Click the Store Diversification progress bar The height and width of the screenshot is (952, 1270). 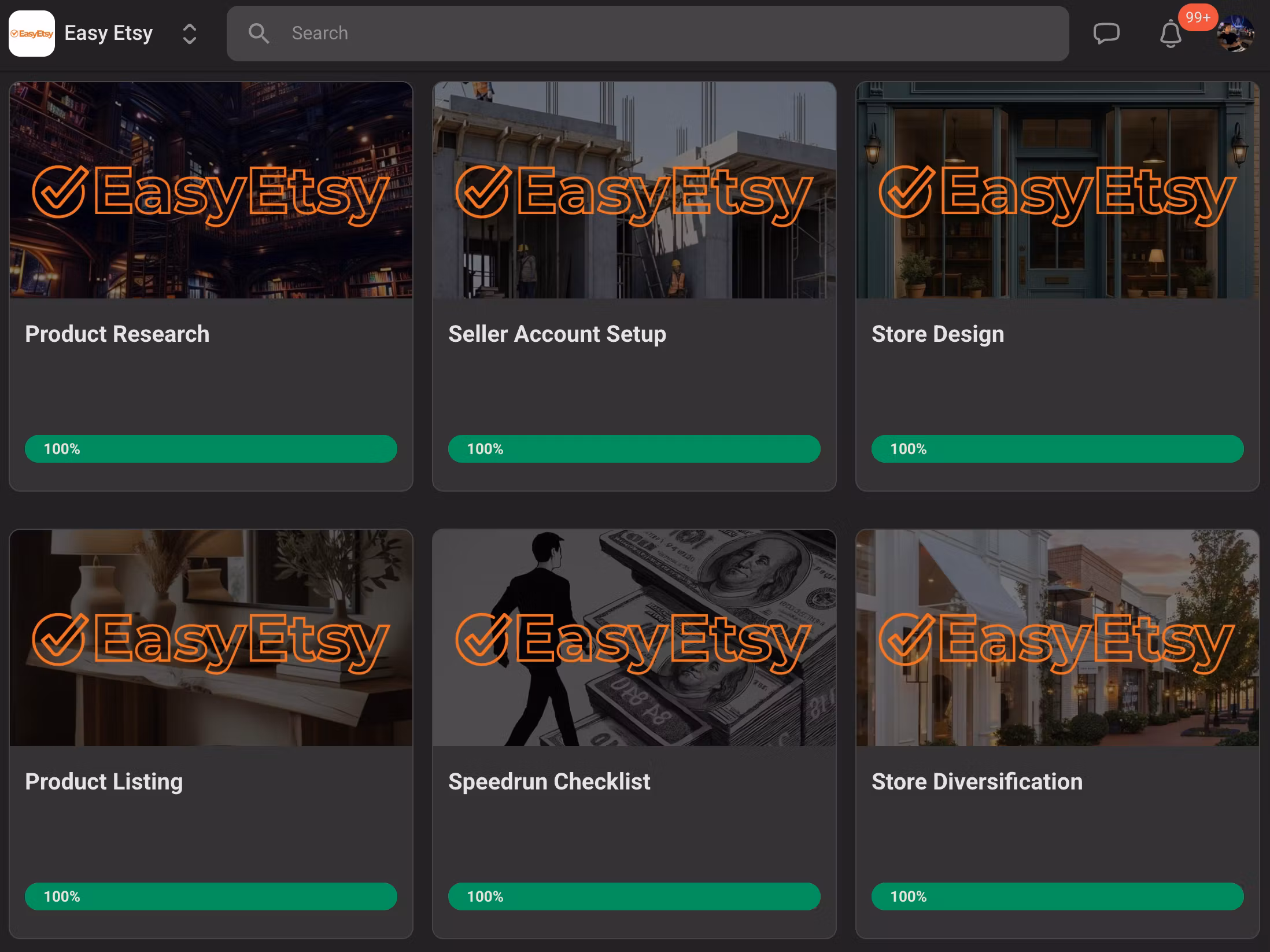(x=1058, y=896)
